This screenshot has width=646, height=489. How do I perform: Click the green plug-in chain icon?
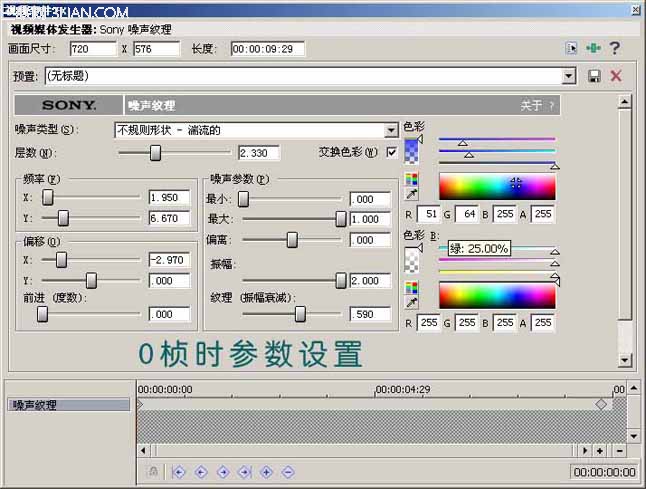coord(593,49)
